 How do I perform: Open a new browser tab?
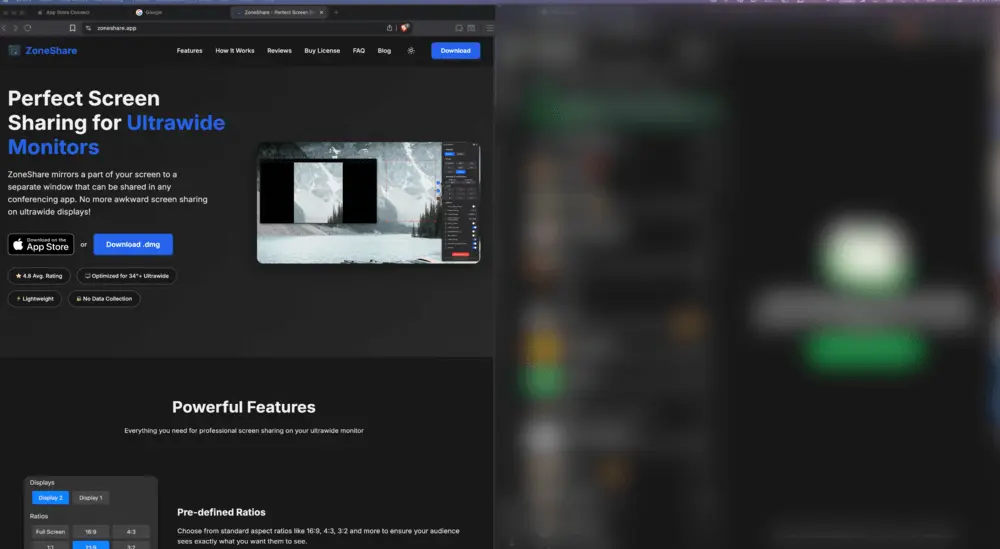point(336,12)
